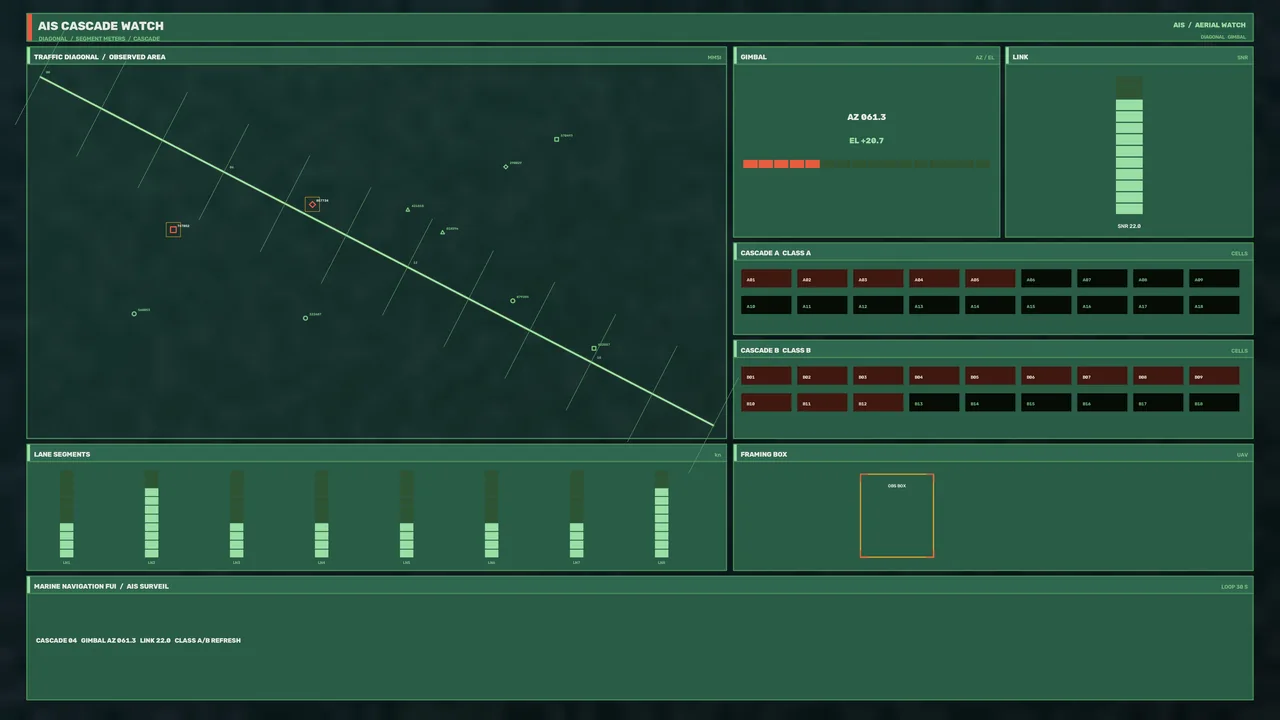Viewport: 1280px width, 720px height.
Task: Pick the green diamond contact on the map
Action: pos(506,166)
